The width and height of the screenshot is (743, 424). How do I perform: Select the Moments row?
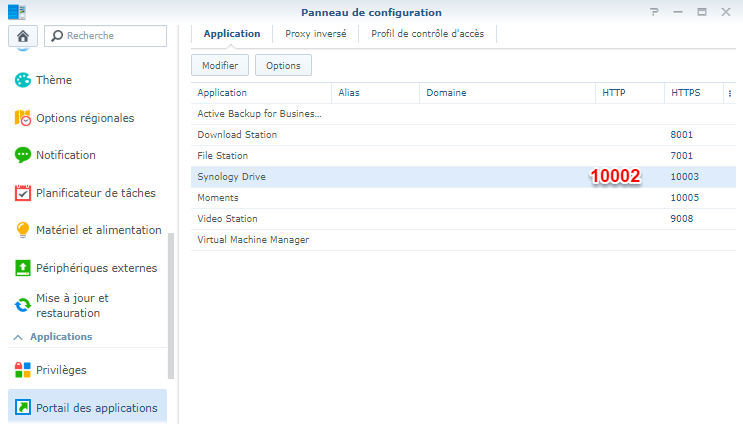(463, 198)
